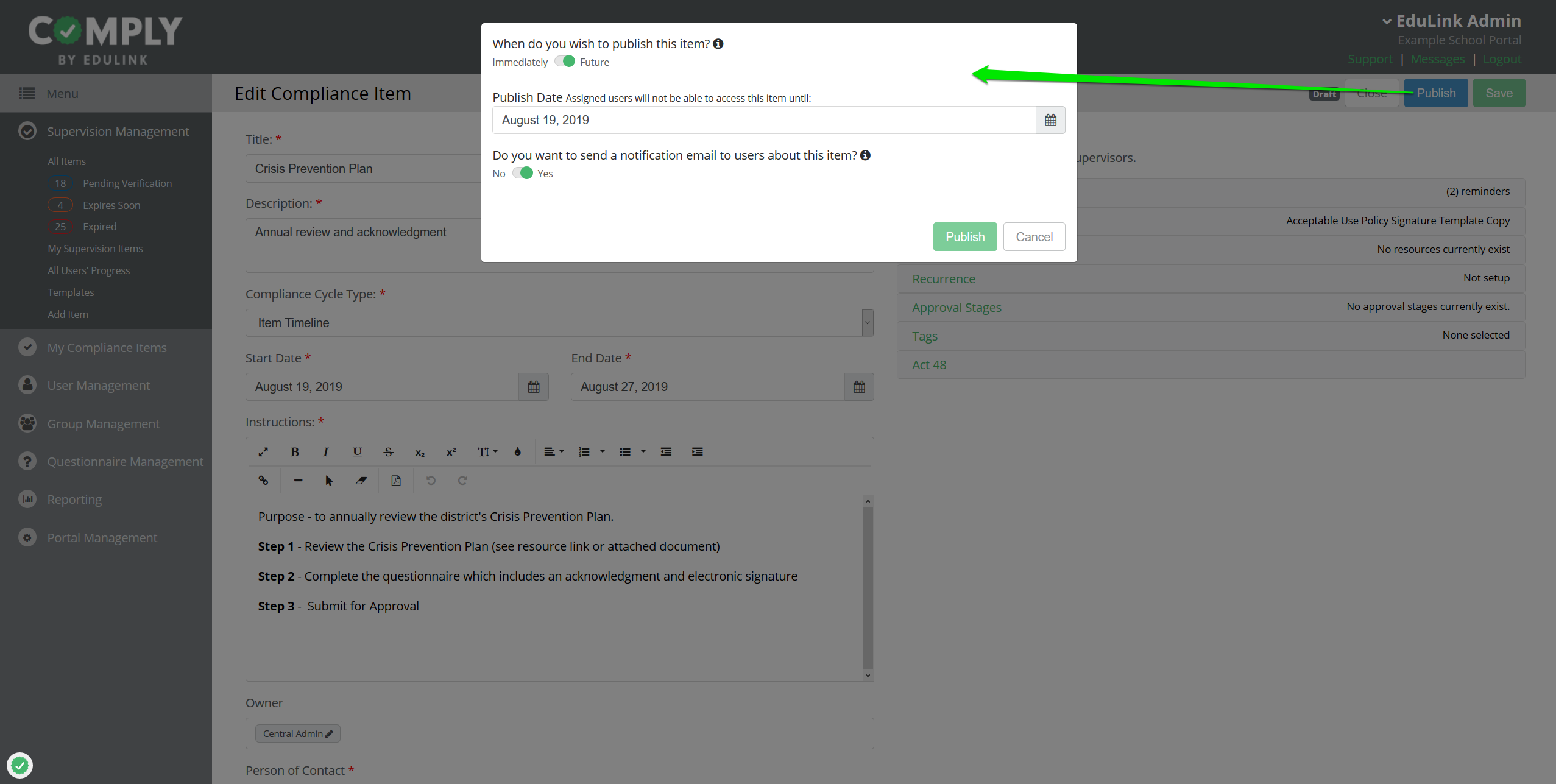Click info icon beside notification email question
The width and height of the screenshot is (1556, 784).
coord(865,155)
